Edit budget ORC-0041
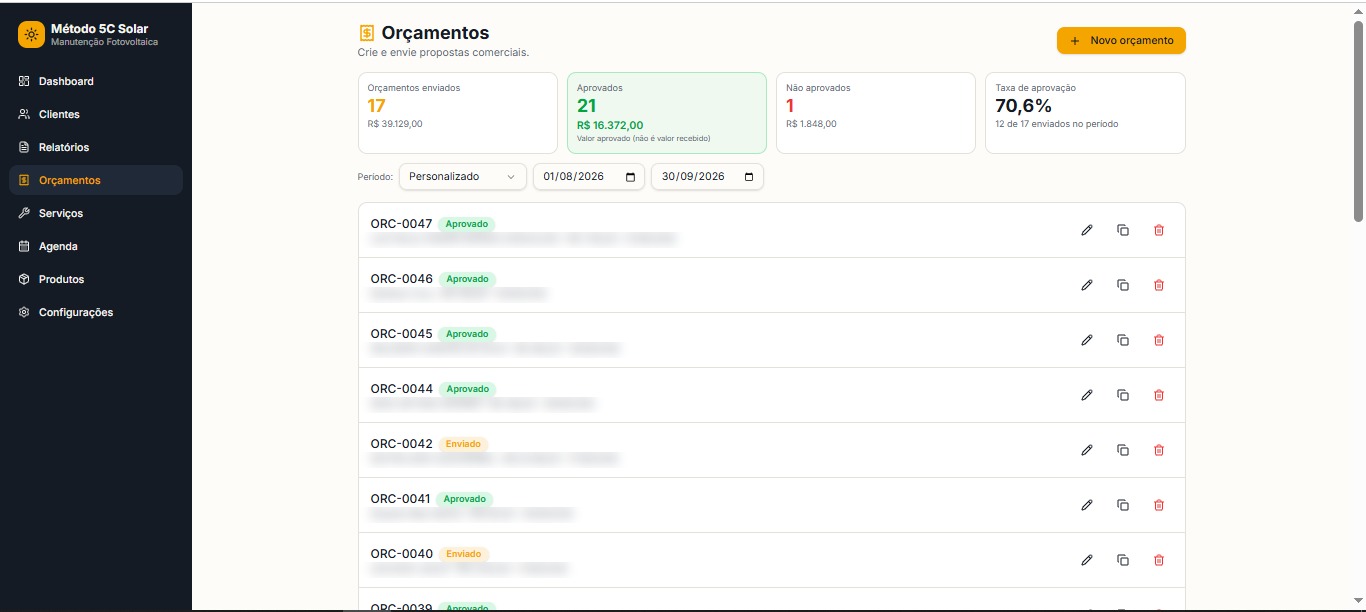The image size is (1366, 612). click(1087, 505)
